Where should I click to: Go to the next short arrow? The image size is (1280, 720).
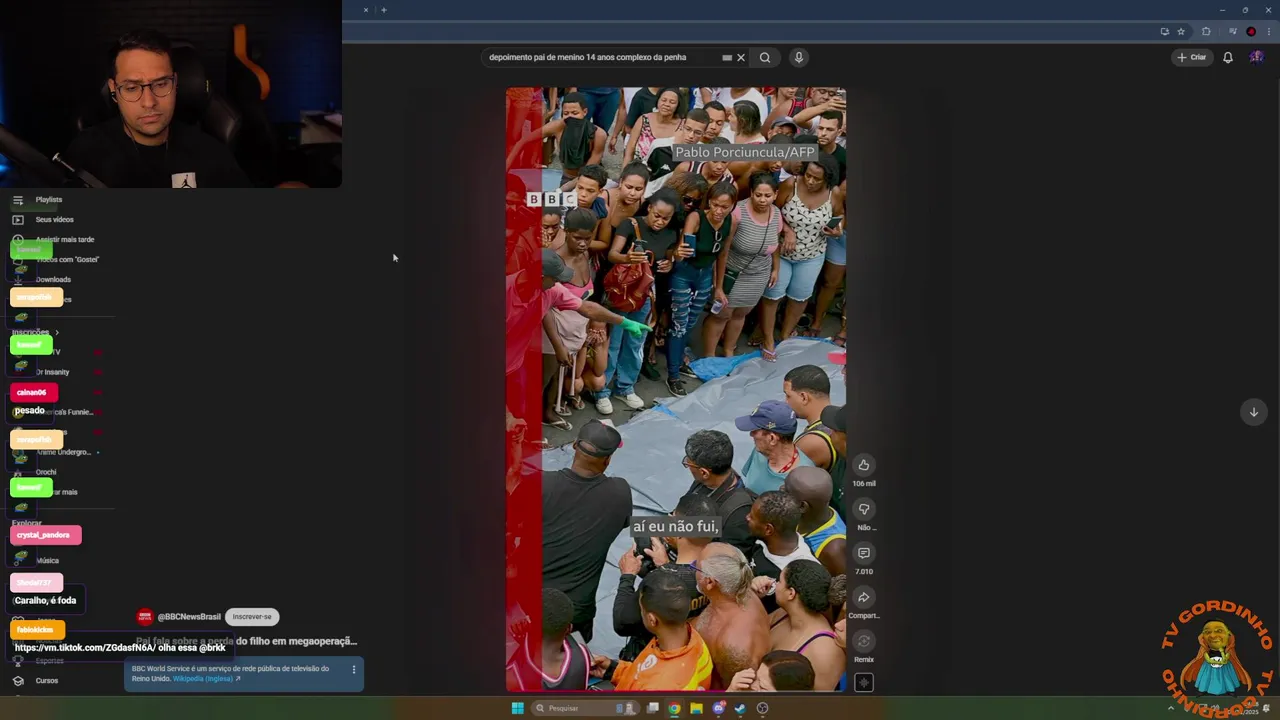(1253, 412)
